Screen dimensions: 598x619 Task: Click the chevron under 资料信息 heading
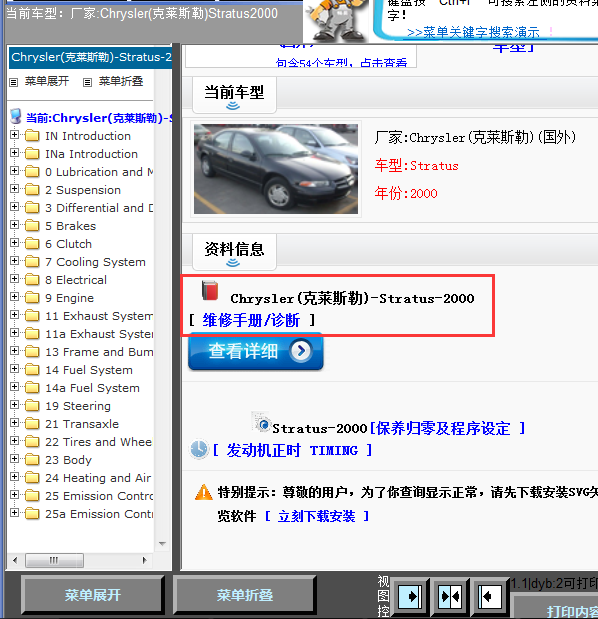click(x=233, y=263)
